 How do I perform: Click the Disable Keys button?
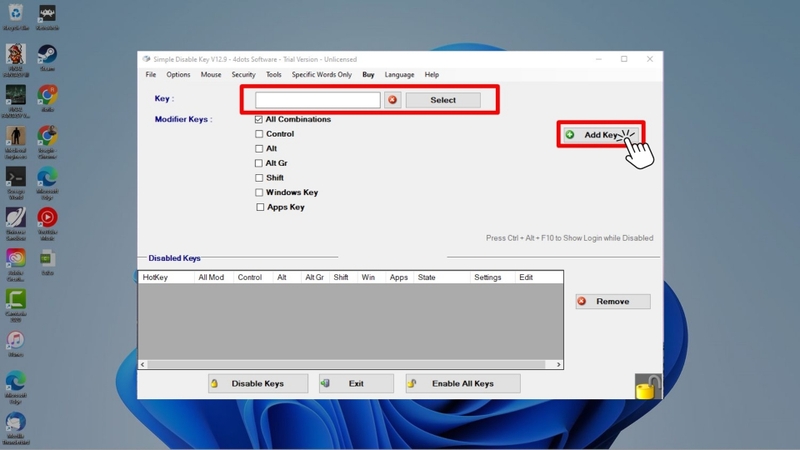258,384
